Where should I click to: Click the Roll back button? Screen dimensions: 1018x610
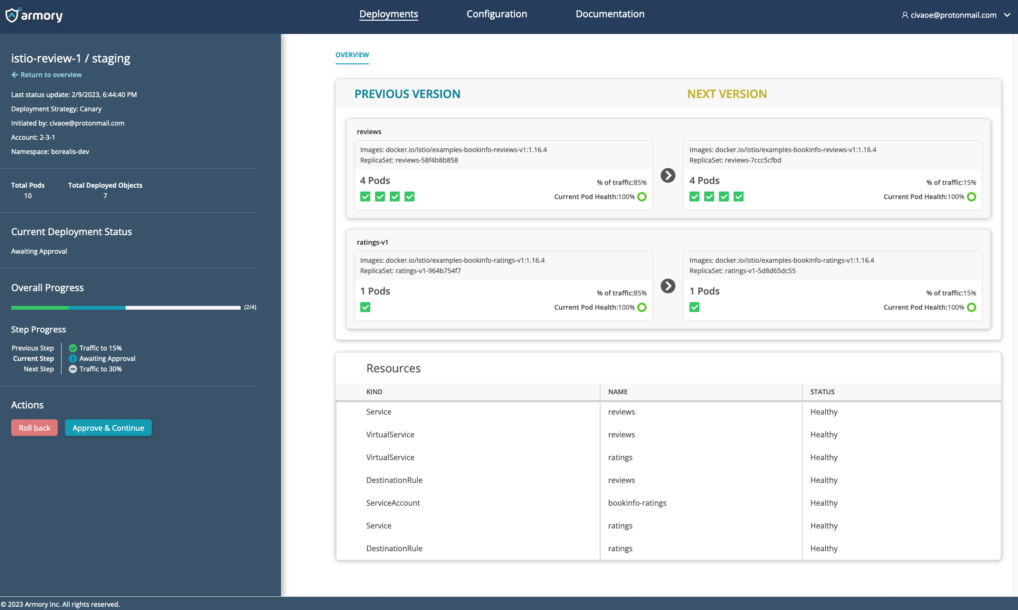[x=33, y=427]
